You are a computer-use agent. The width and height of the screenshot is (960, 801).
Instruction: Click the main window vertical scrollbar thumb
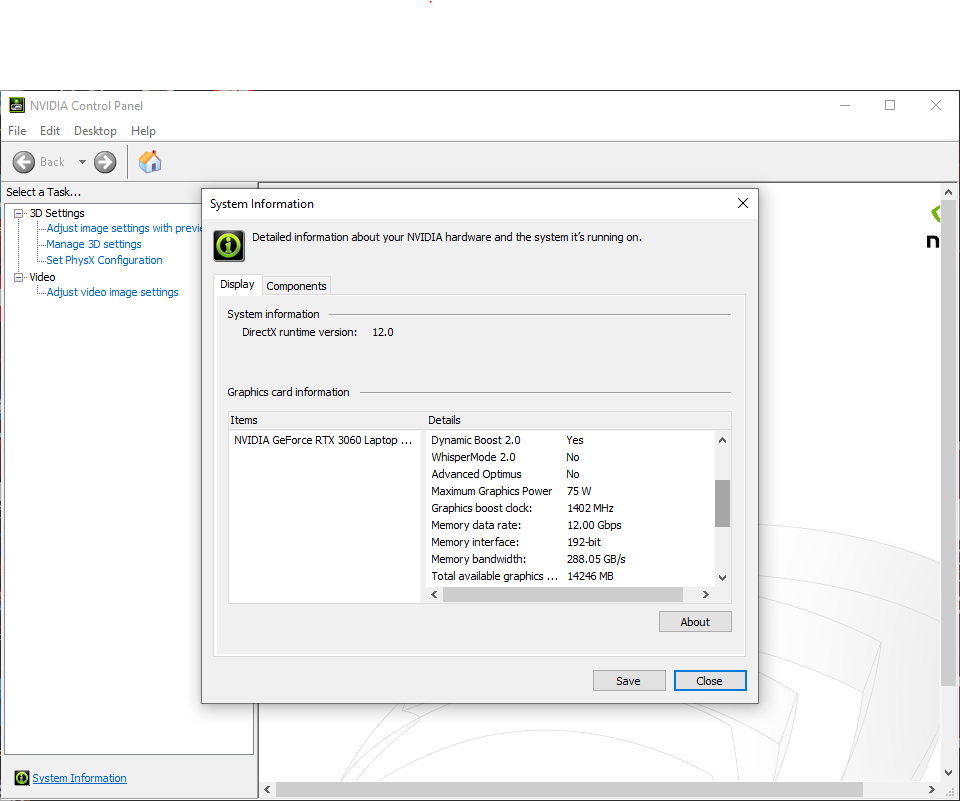(x=948, y=443)
